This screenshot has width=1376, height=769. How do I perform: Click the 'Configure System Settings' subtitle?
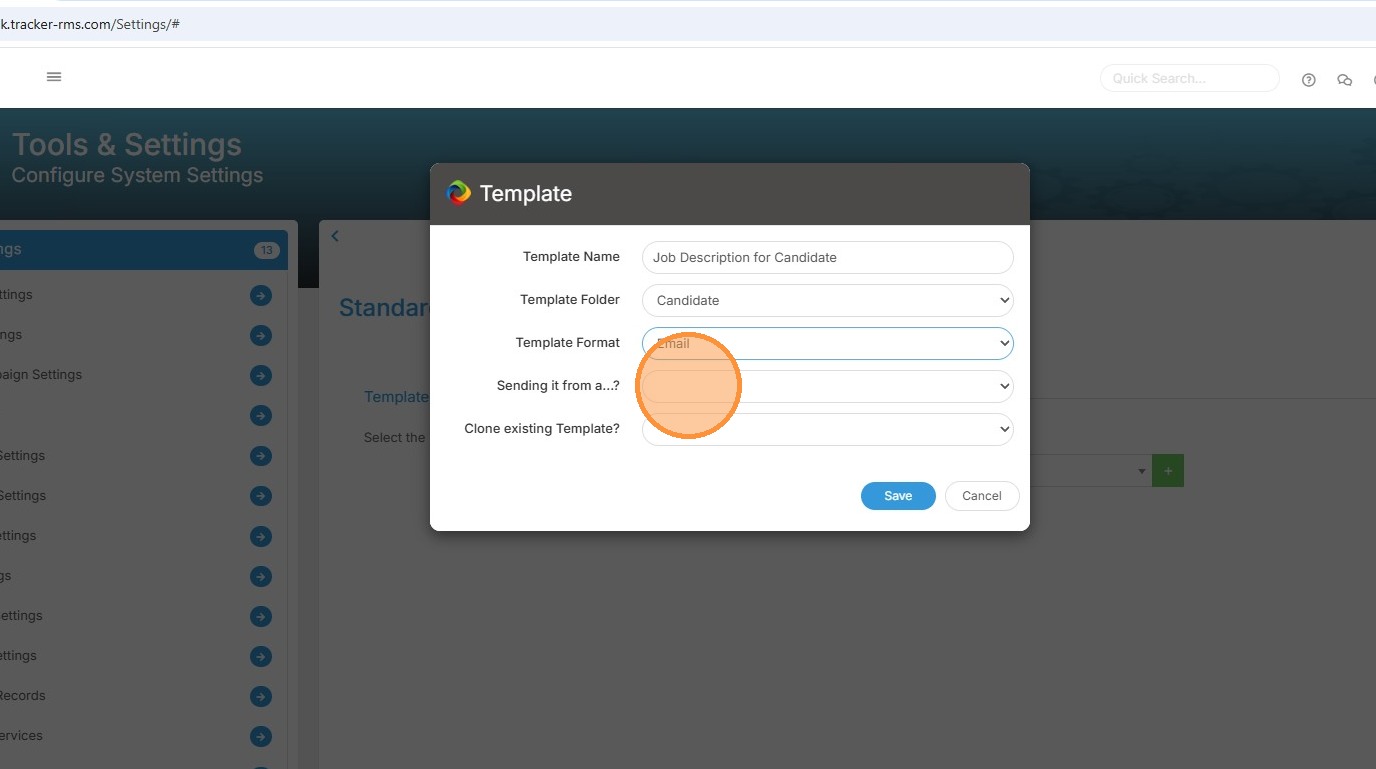(138, 176)
